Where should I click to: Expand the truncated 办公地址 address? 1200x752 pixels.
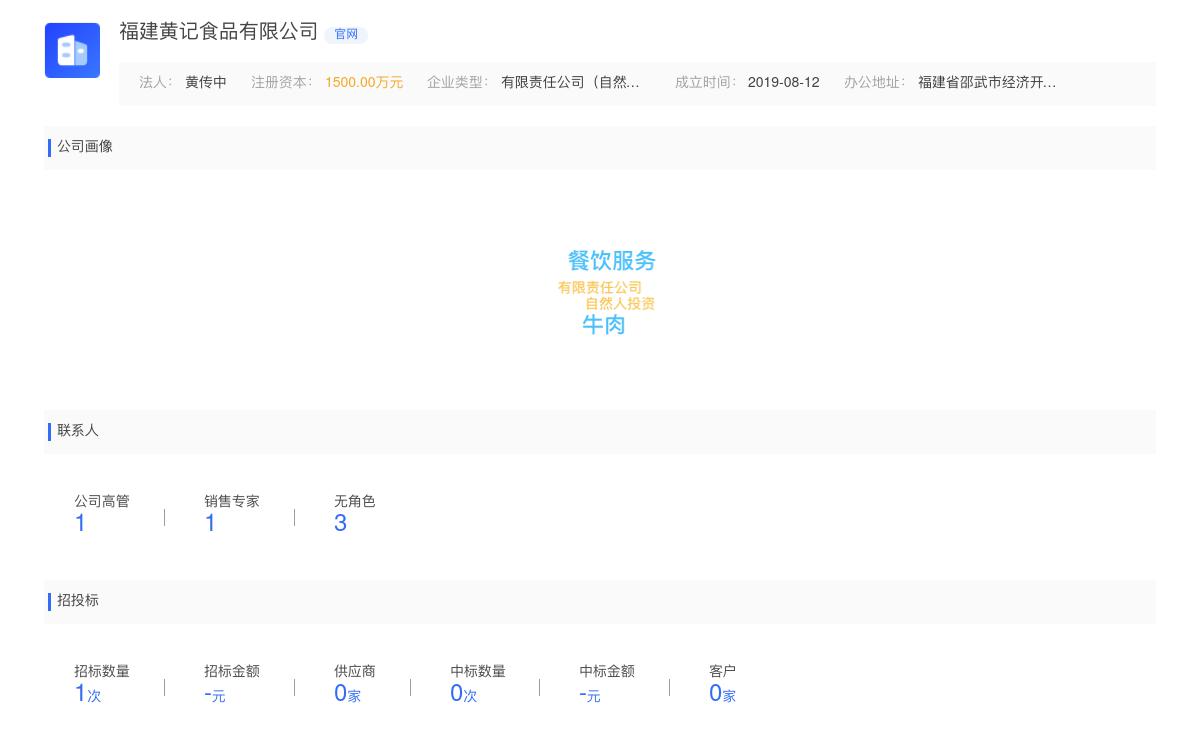(988, 83)
